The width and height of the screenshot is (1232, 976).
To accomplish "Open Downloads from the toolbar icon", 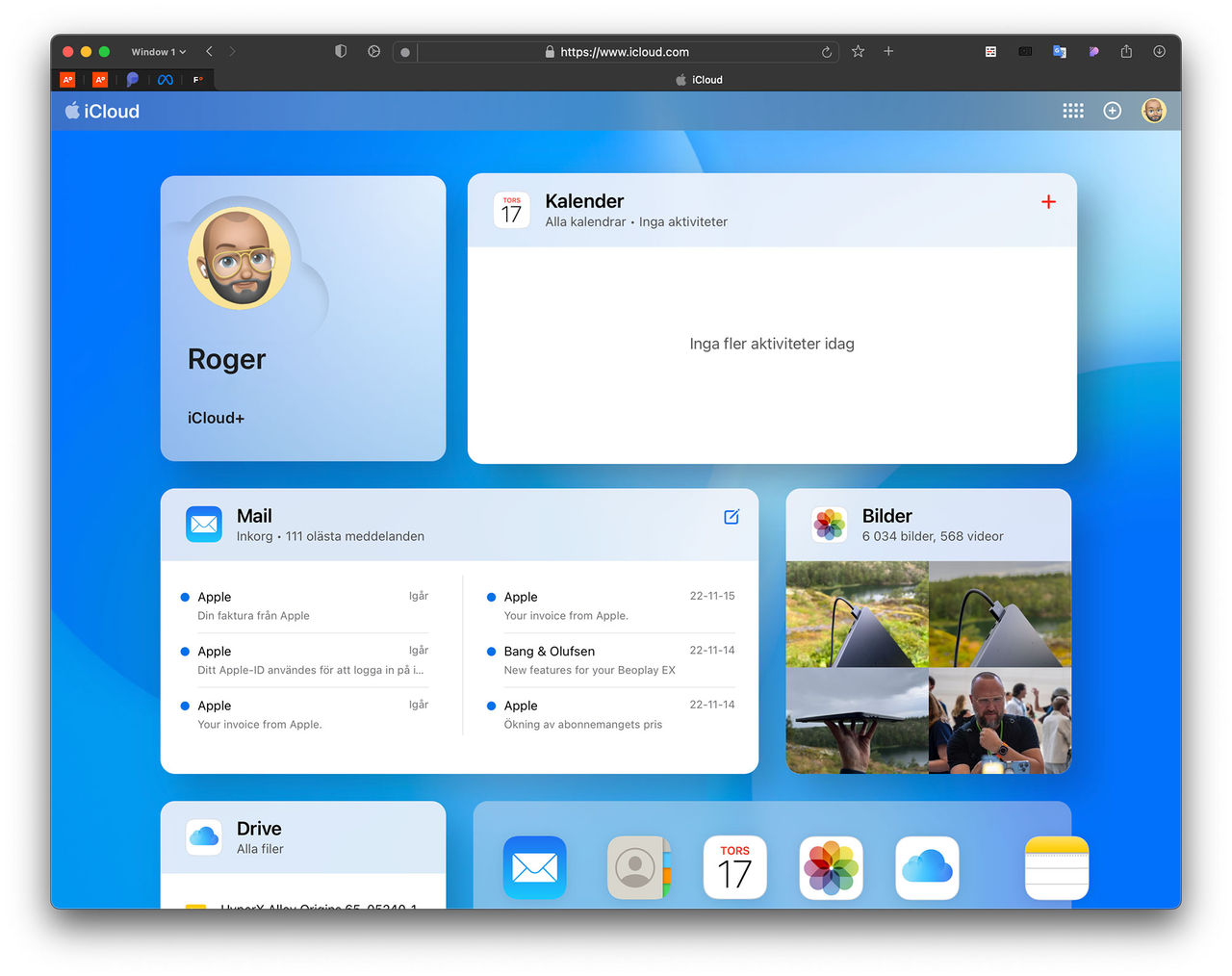I will (x=1160, y=51).
